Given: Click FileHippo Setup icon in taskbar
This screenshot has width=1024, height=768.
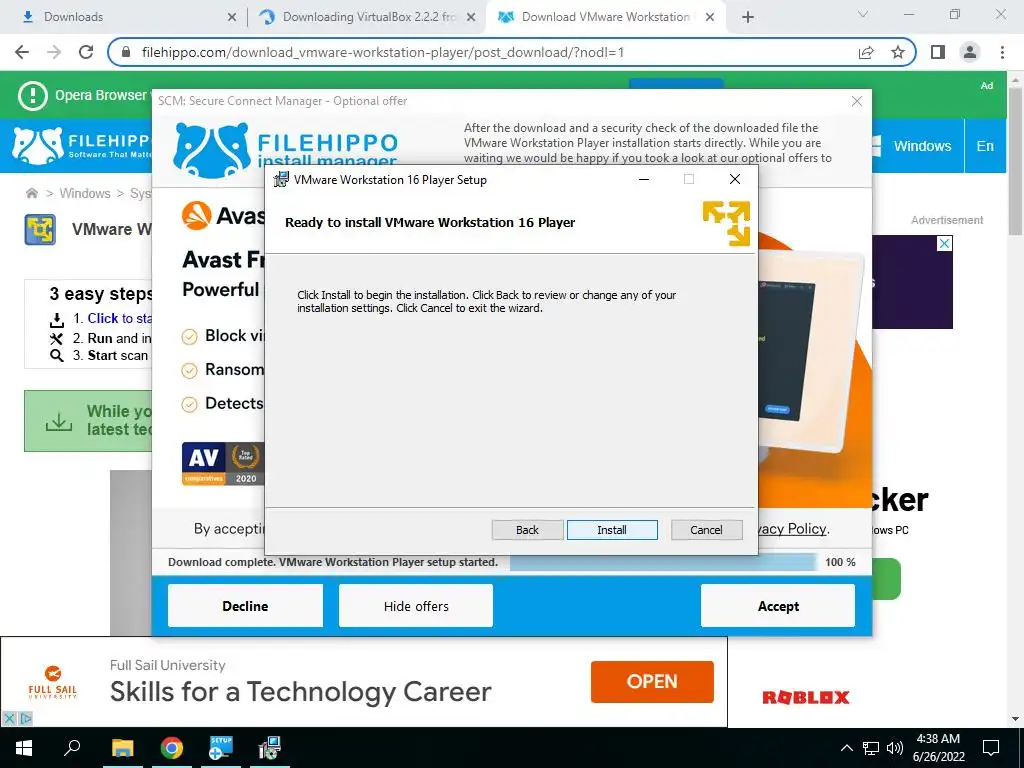Looking at the screenshot, I should [221, 748].
